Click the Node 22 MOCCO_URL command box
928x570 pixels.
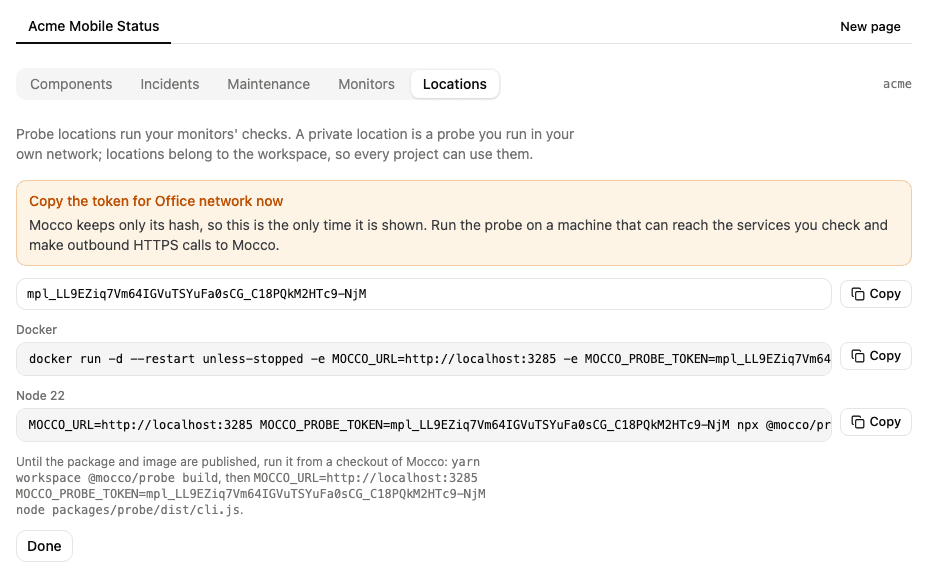424,424
